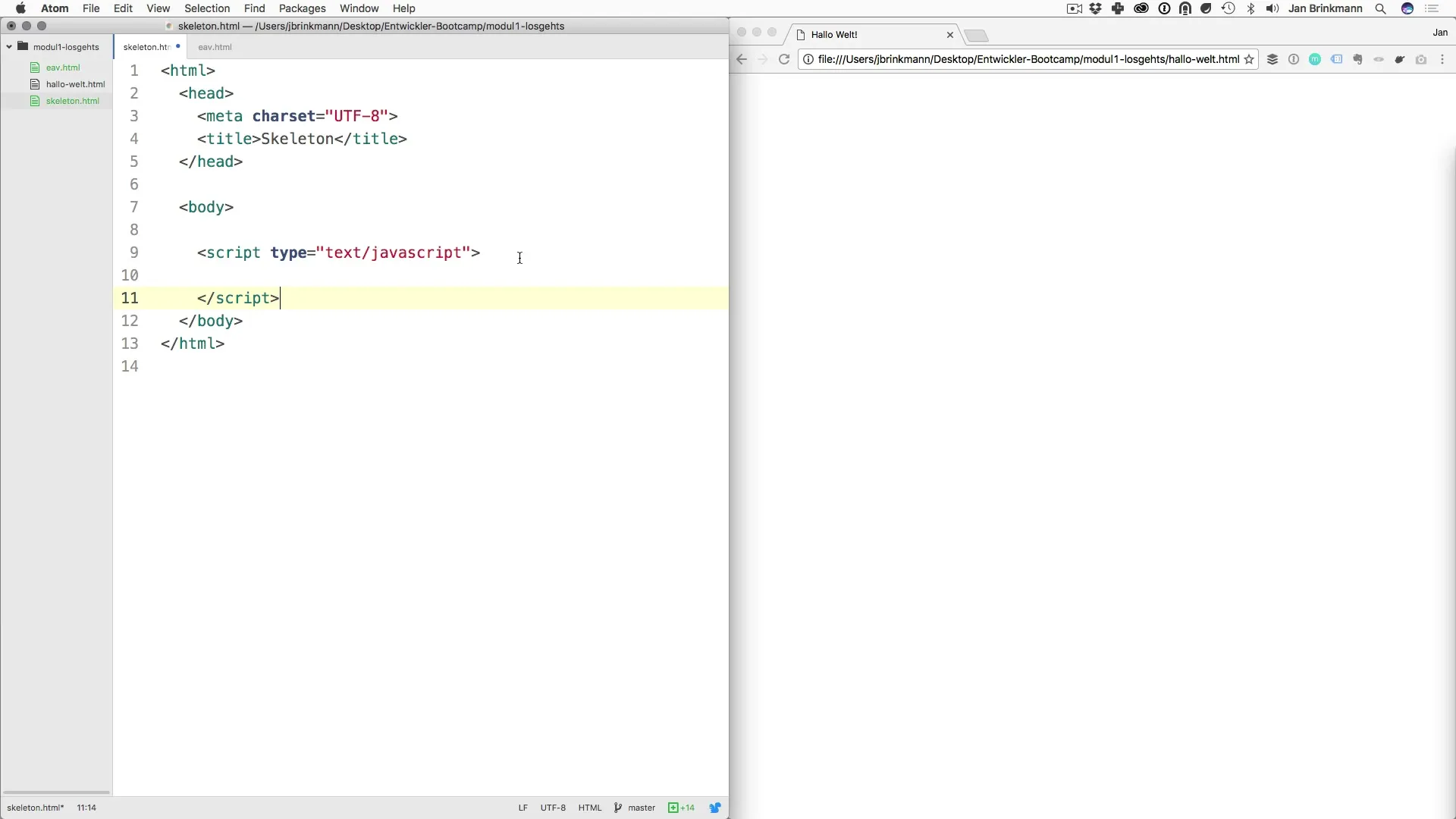Open the Apple menu
This screenshot has width=1456, height=819.
point(20,8)
